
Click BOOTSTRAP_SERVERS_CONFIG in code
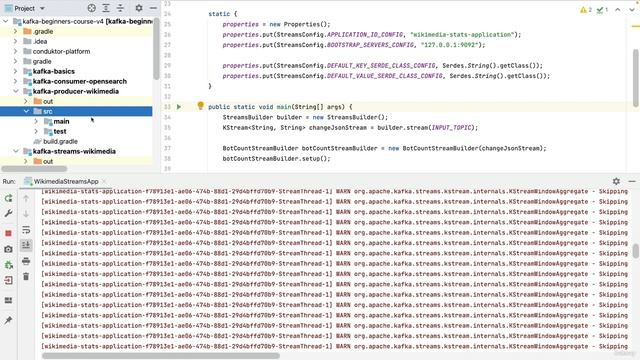click(370, 45)
